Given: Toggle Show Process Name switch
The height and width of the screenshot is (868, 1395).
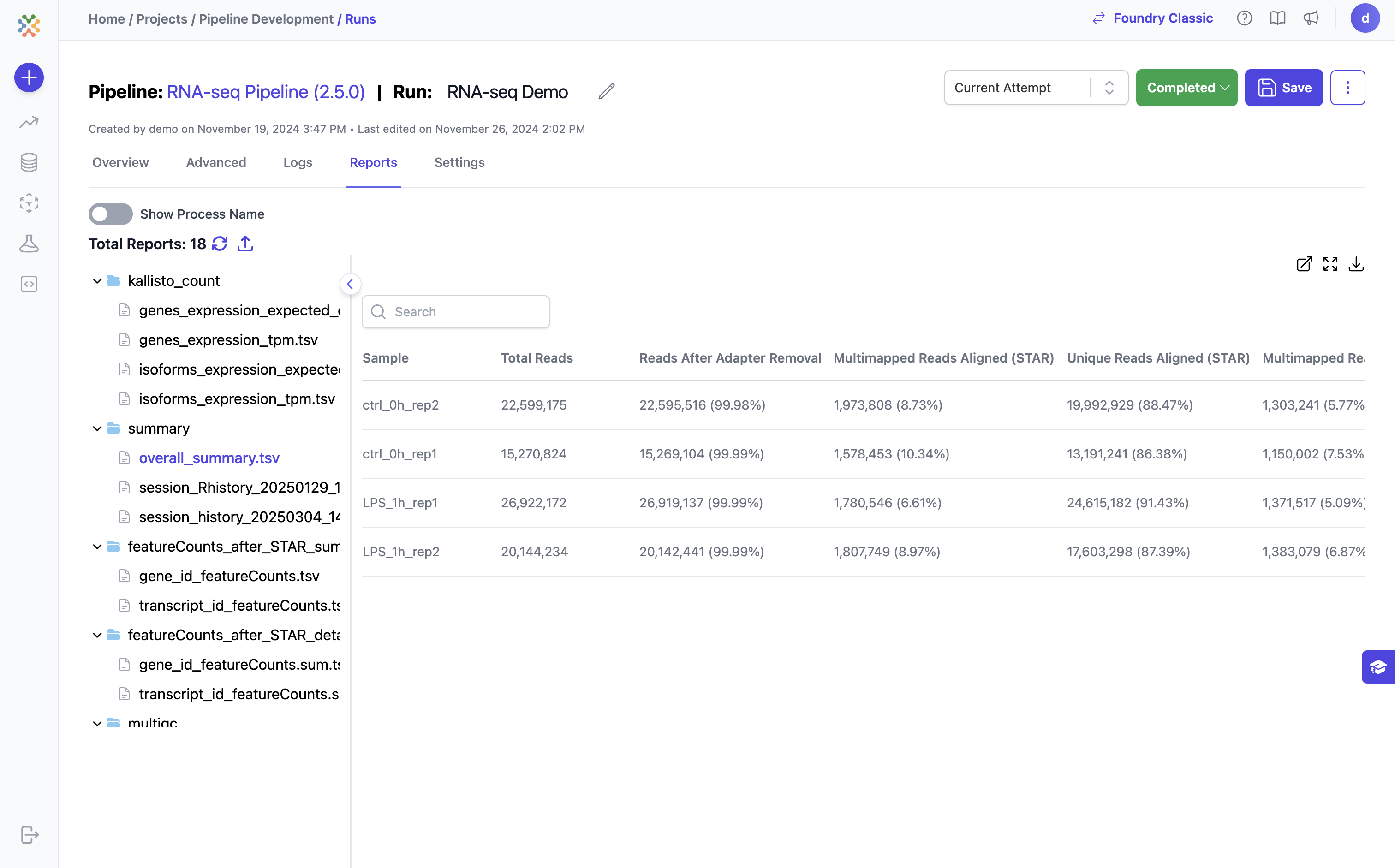Looking at the screenshot, I should pos(110,214).
